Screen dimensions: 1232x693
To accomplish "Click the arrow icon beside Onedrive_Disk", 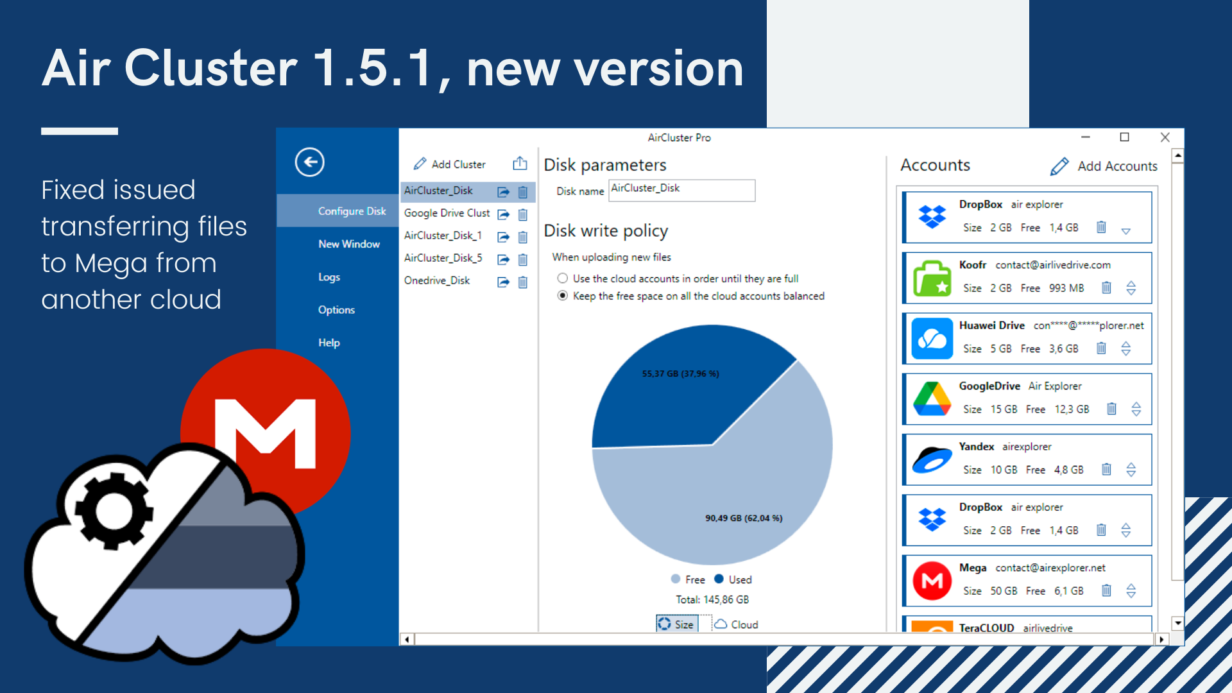I will tap(504, 282).
